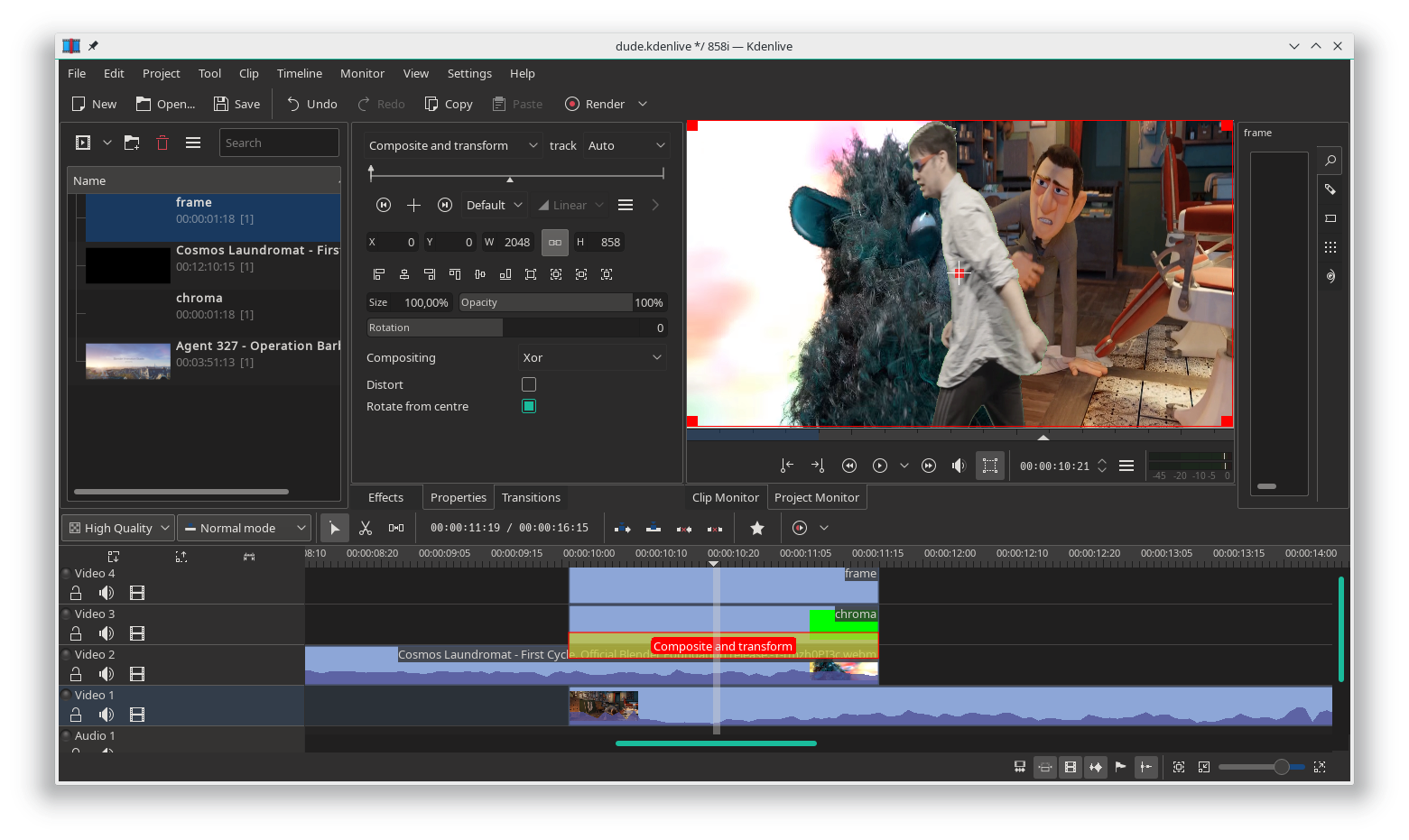Click the tag icon in right sidebar
This screenshot has width=1409, height=840.
[1330, 189]
